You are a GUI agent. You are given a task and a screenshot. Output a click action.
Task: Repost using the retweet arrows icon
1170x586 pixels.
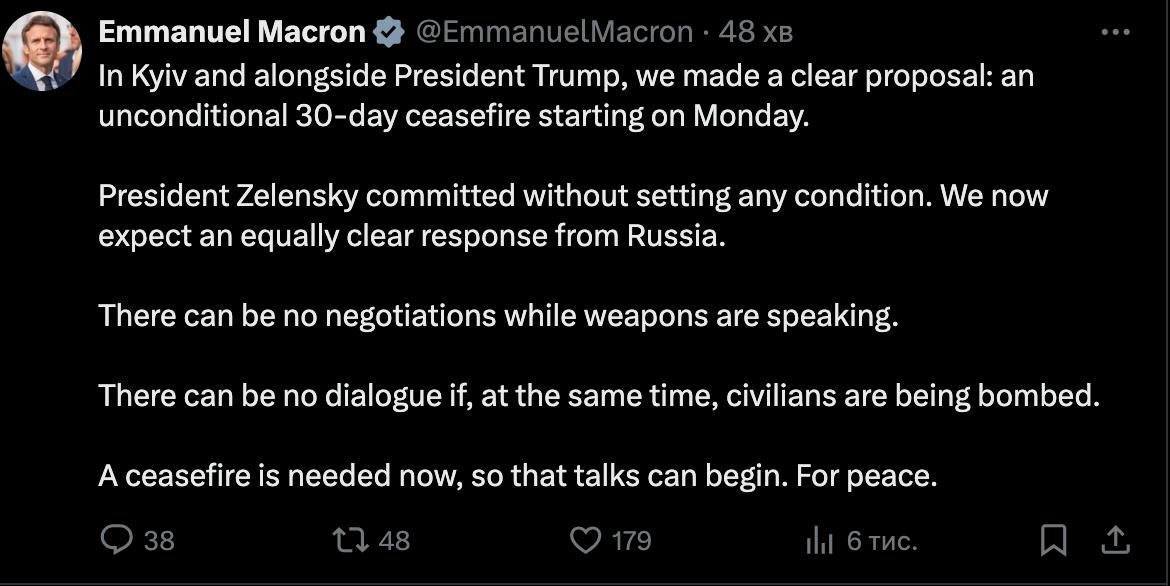tap(351, 540)
